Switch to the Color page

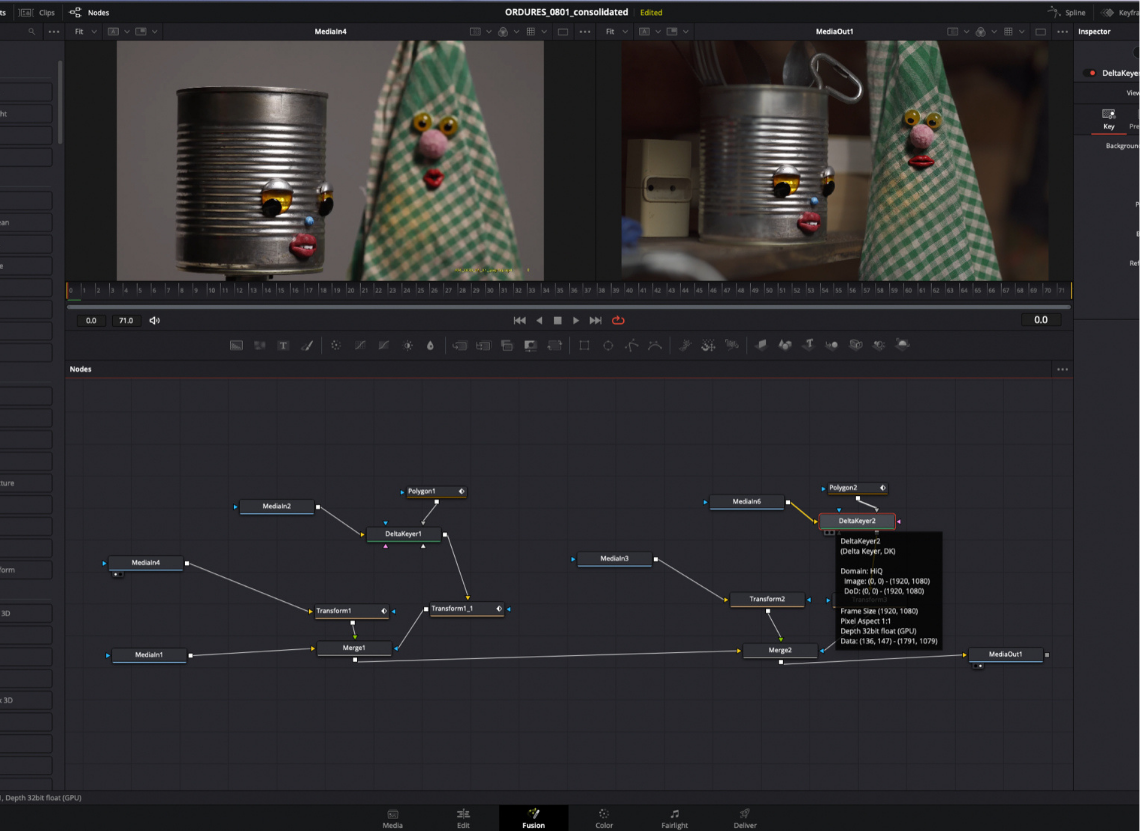604,818
